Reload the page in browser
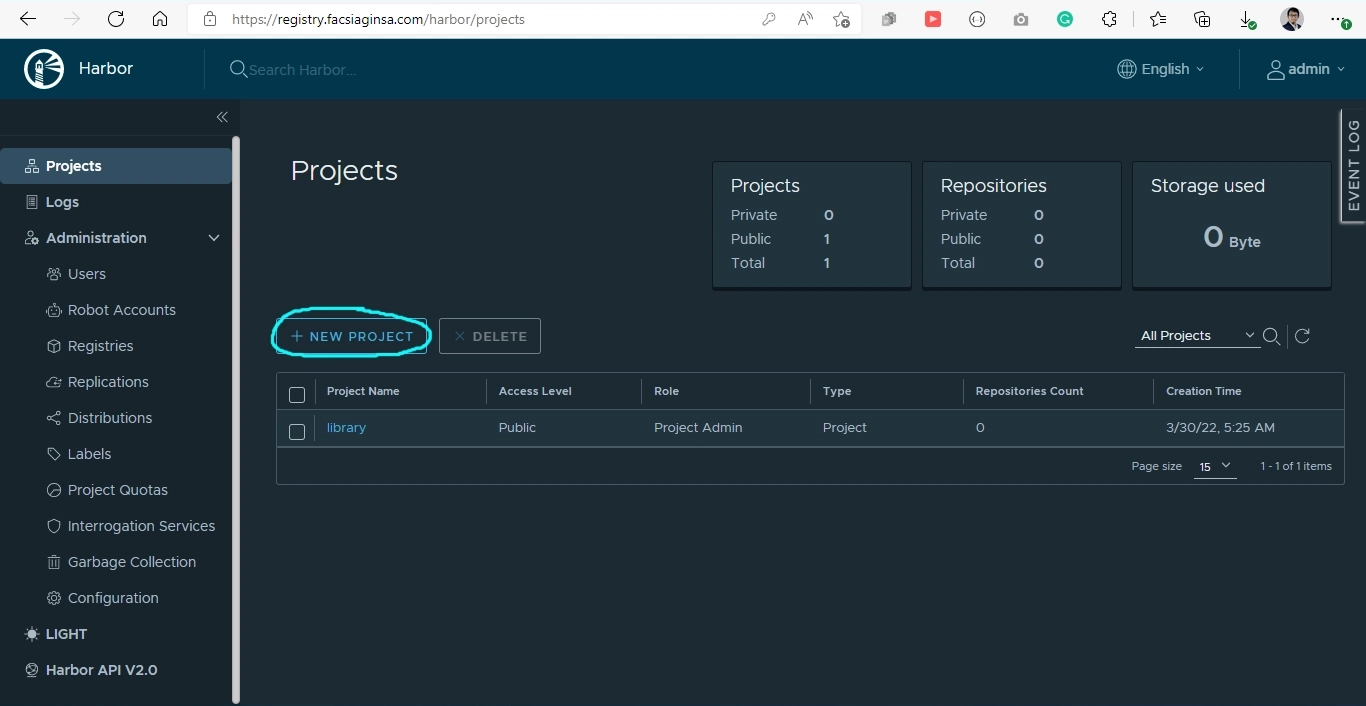Image resolution: width=1366 pixels, height=706 pixels. tap(116, 19)
